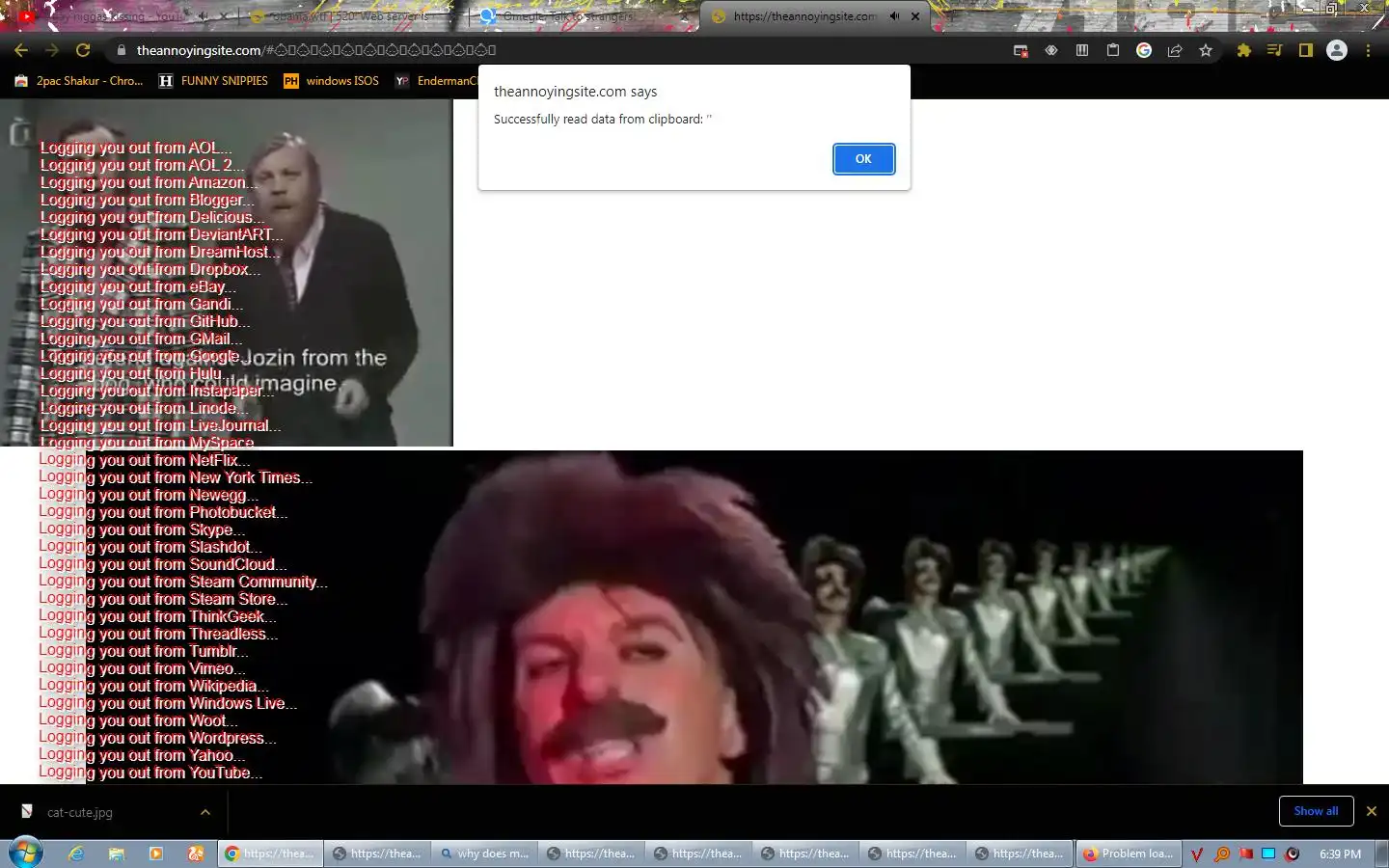Click OK in the clipboard alert dialog
The height and width of the screenshot is (868, 1389).
point(863,159)
